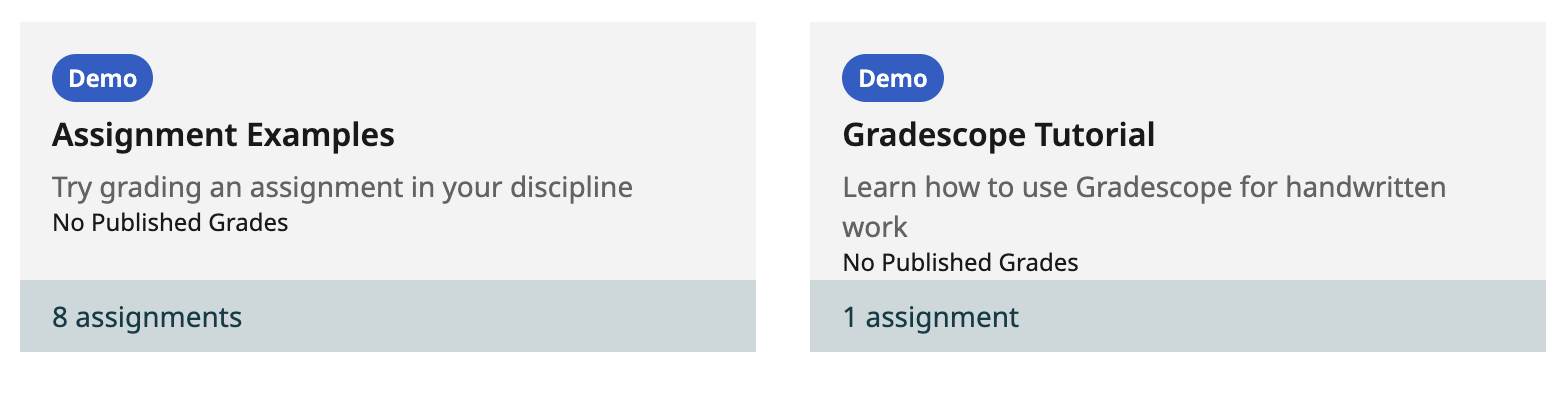Click the word 'Tutorial' in the right card title
The width and height of the screenshot is (1564, 394).
[x=1094, y=135]
